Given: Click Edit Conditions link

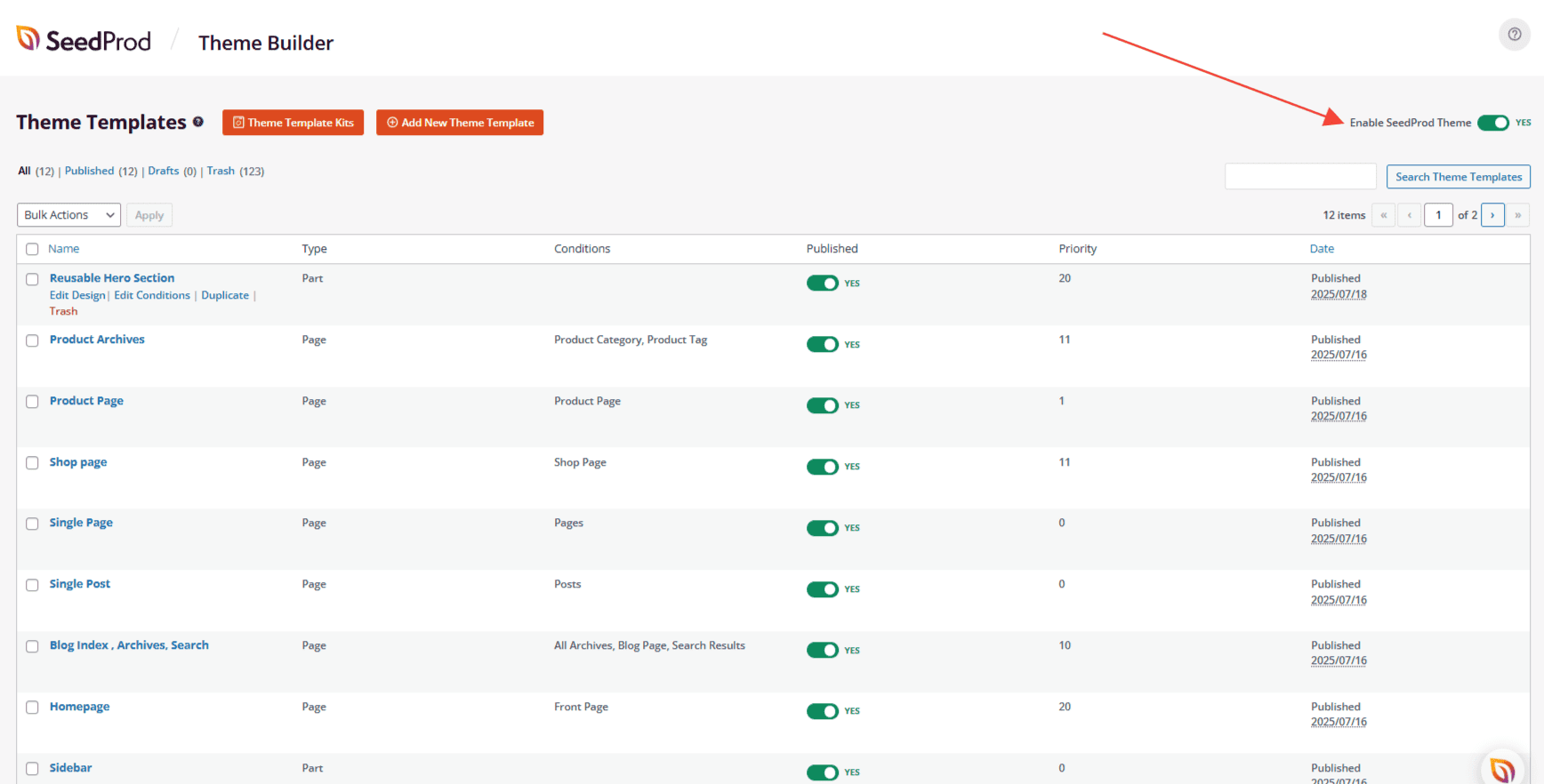Looking at the screenshot, I should click(x=152, y=295).
